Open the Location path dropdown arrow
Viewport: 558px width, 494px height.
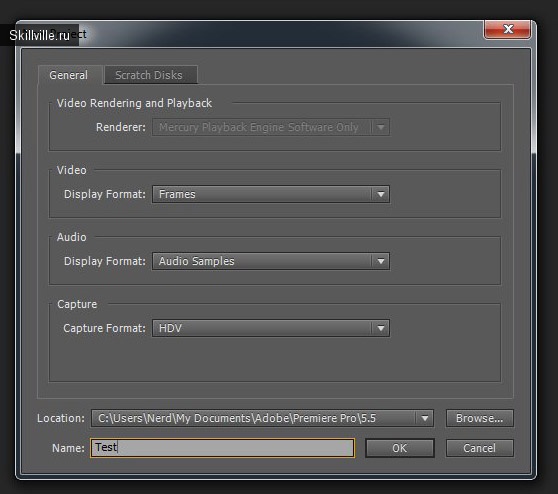point(425,418)
